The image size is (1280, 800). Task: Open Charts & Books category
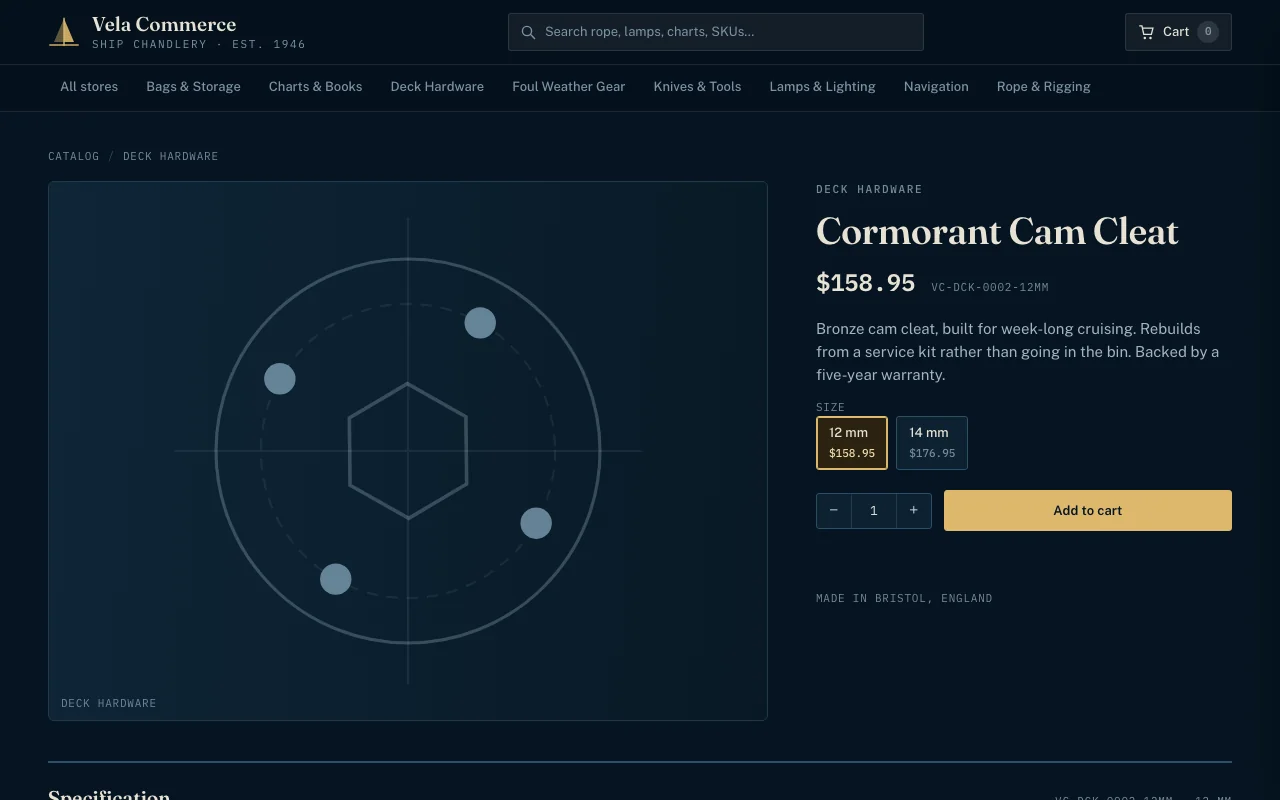coord(315,87)
